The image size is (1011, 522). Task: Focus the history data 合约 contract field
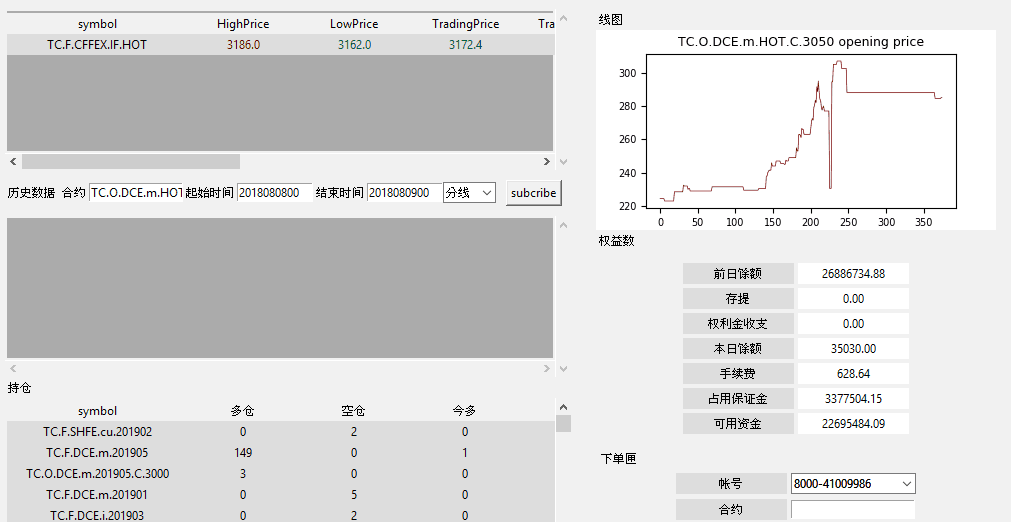pos(136,192)
